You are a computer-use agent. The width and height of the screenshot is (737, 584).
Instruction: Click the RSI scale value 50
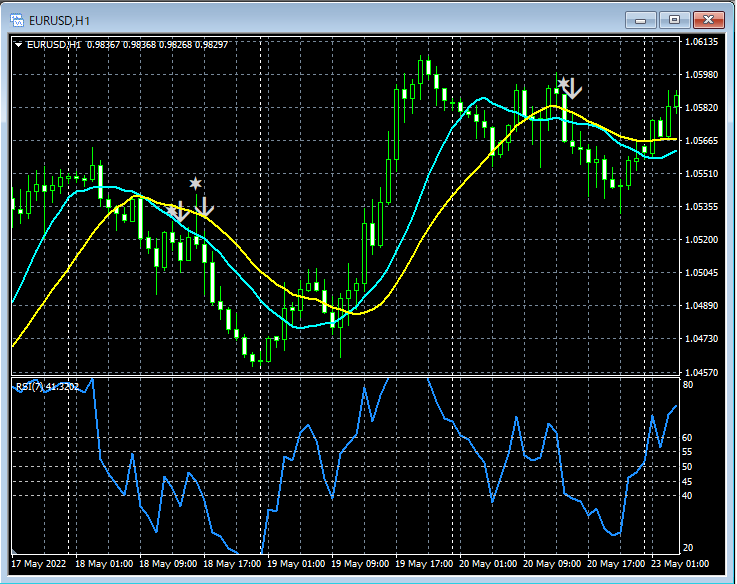(688, 466)
